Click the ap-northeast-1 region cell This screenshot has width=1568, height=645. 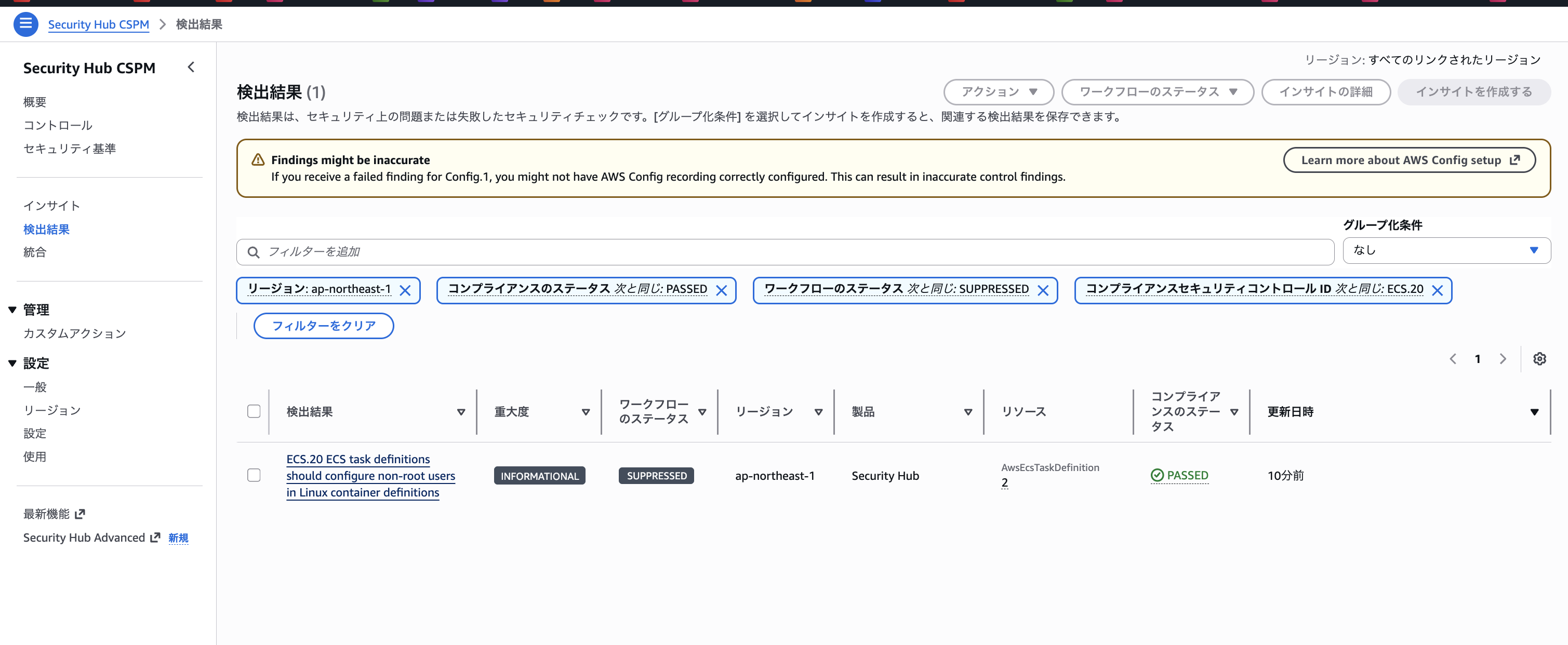click(774, 476)
